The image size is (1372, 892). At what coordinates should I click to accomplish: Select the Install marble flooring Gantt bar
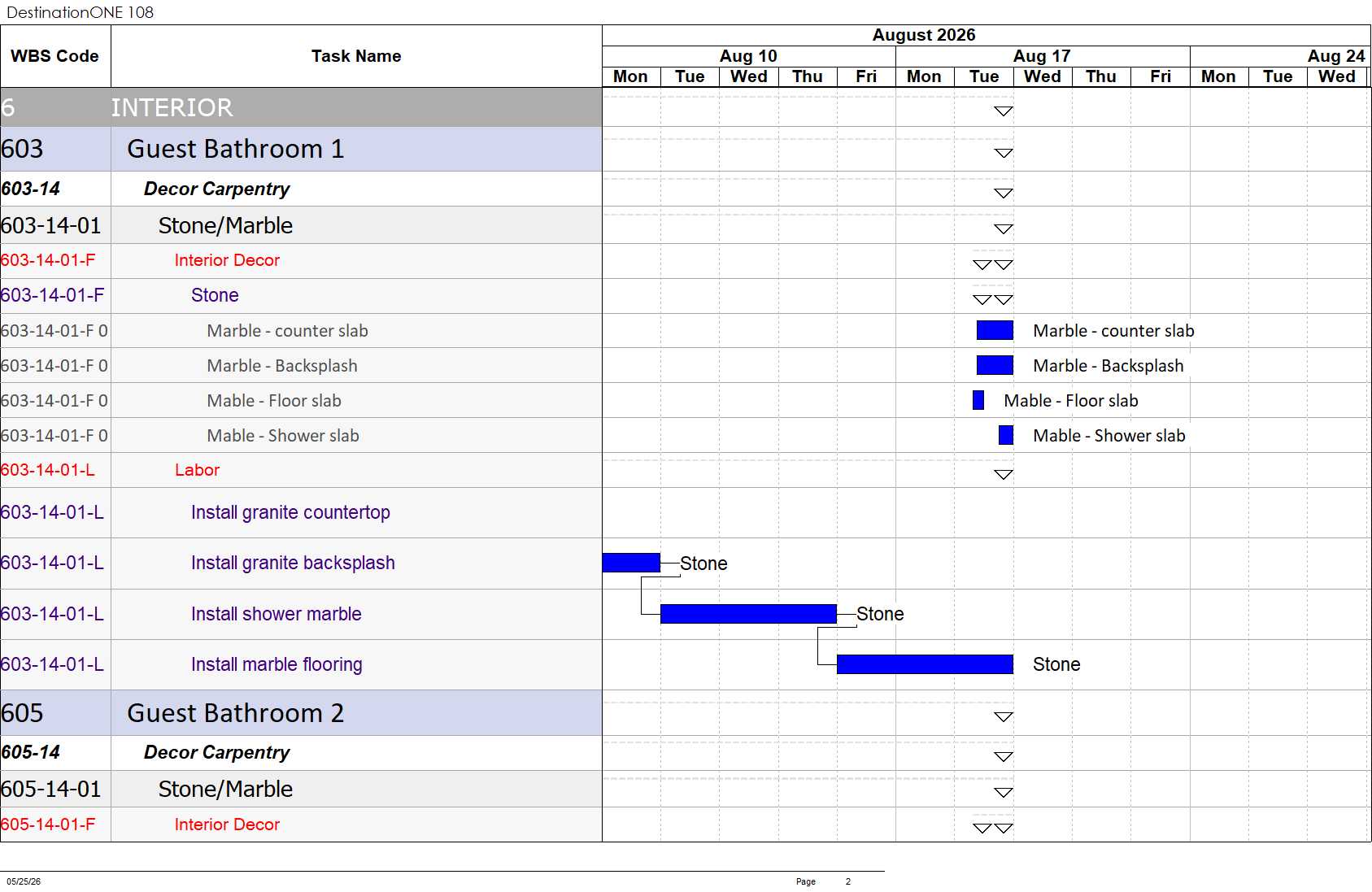(x=925, y=664)
